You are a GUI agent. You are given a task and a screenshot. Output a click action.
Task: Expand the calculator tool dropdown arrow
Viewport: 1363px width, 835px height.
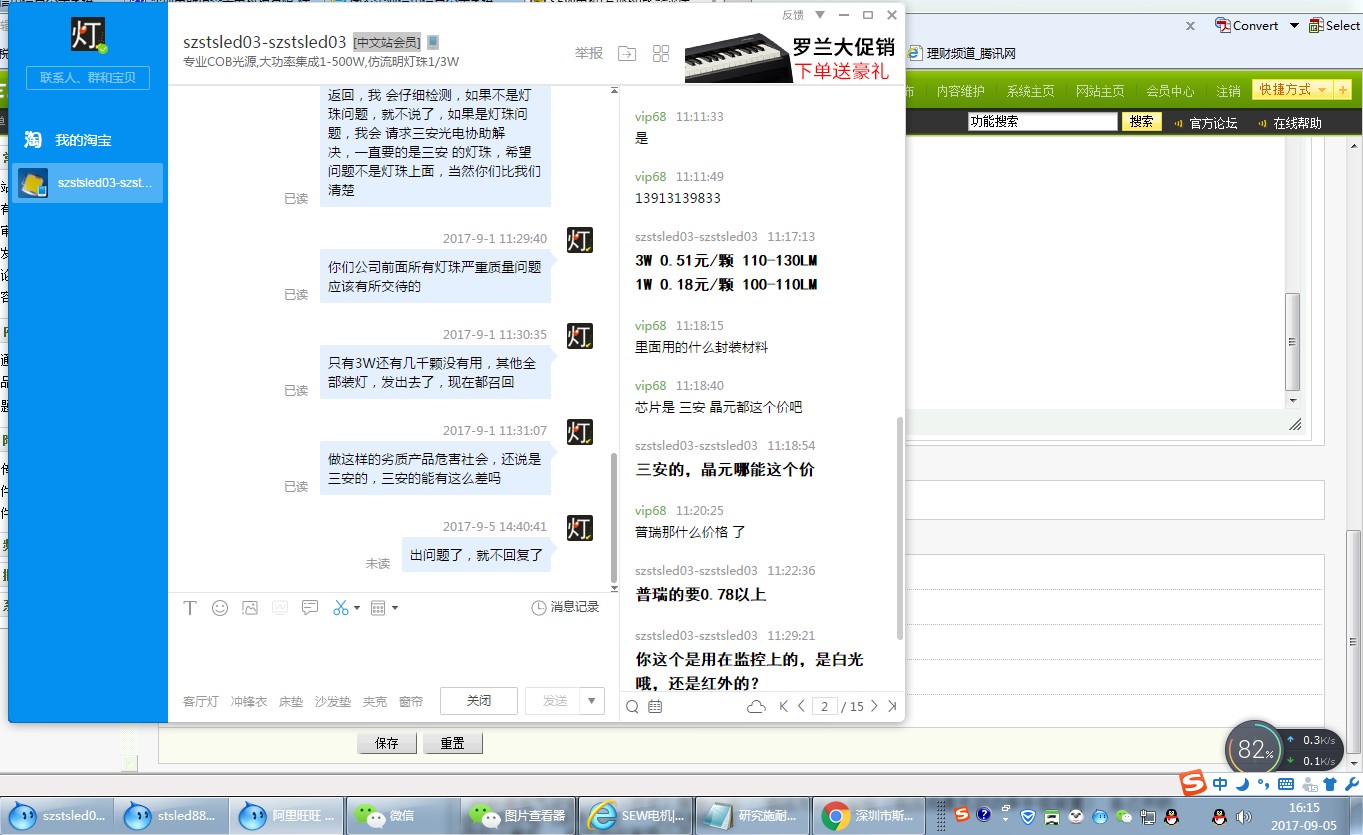click(395, 608)
